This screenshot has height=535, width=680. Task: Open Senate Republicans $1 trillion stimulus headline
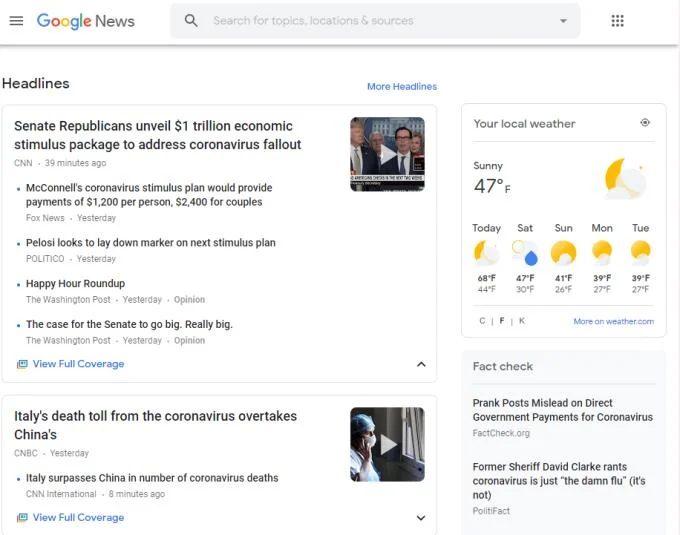point(157,135)
